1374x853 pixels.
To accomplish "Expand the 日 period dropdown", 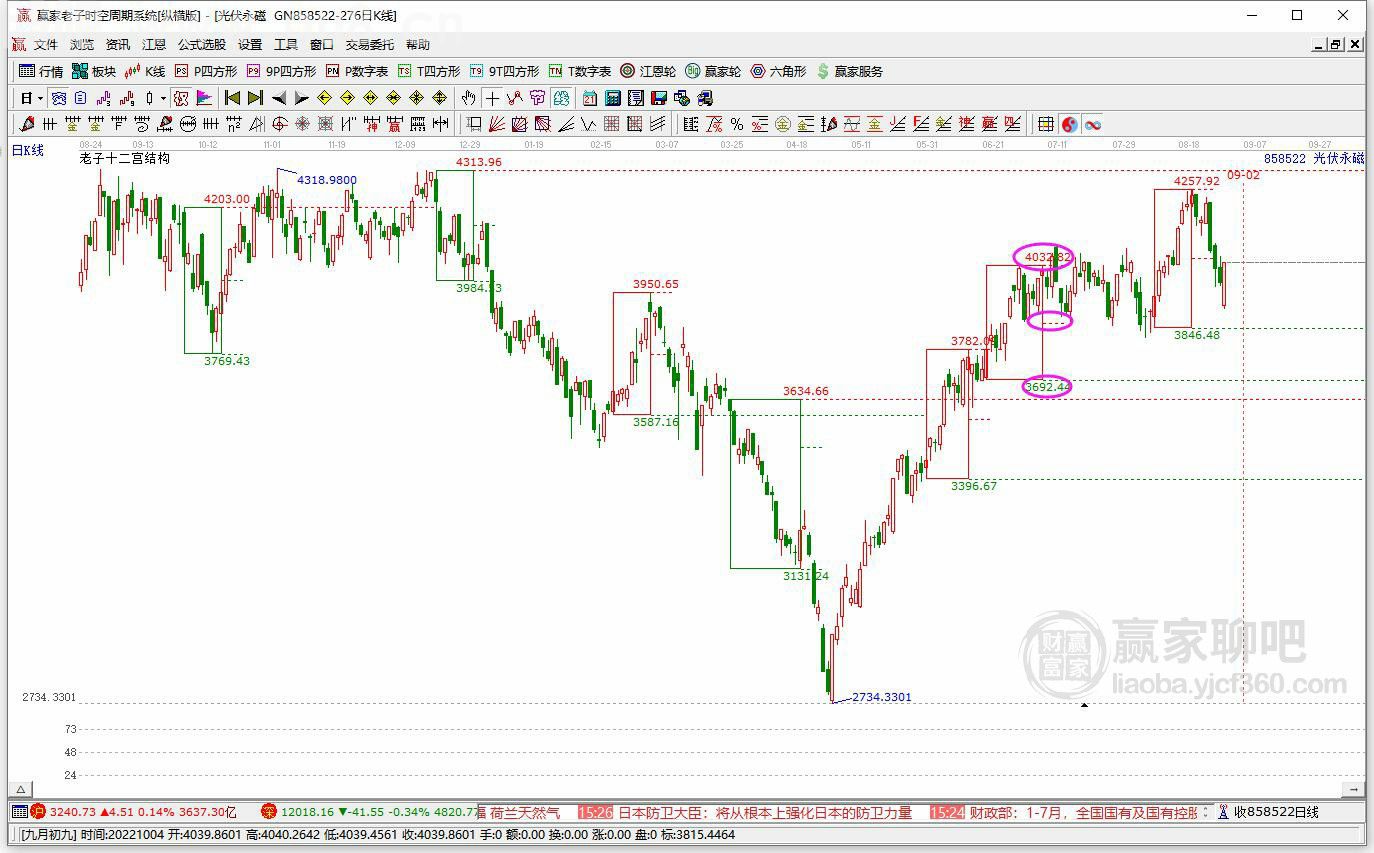I will click(x=40, y=98).
